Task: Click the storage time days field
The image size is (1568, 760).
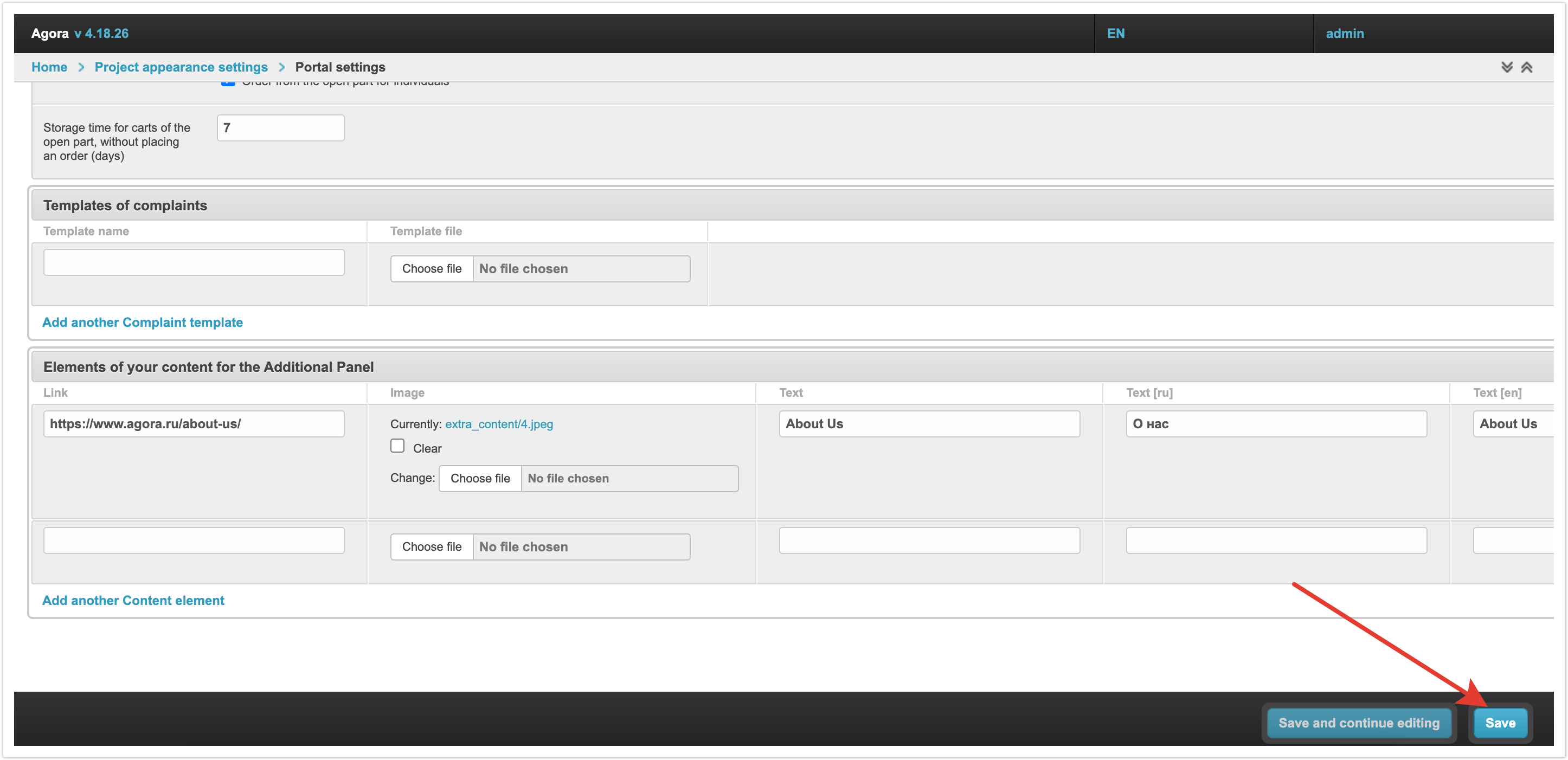Action: coord(280,128)
